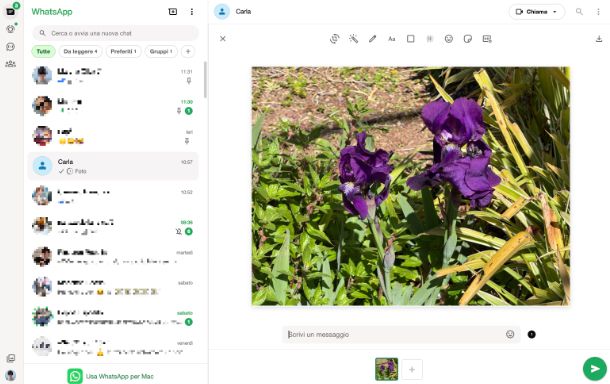Select the iris photo thumbnail

point(386,369)
